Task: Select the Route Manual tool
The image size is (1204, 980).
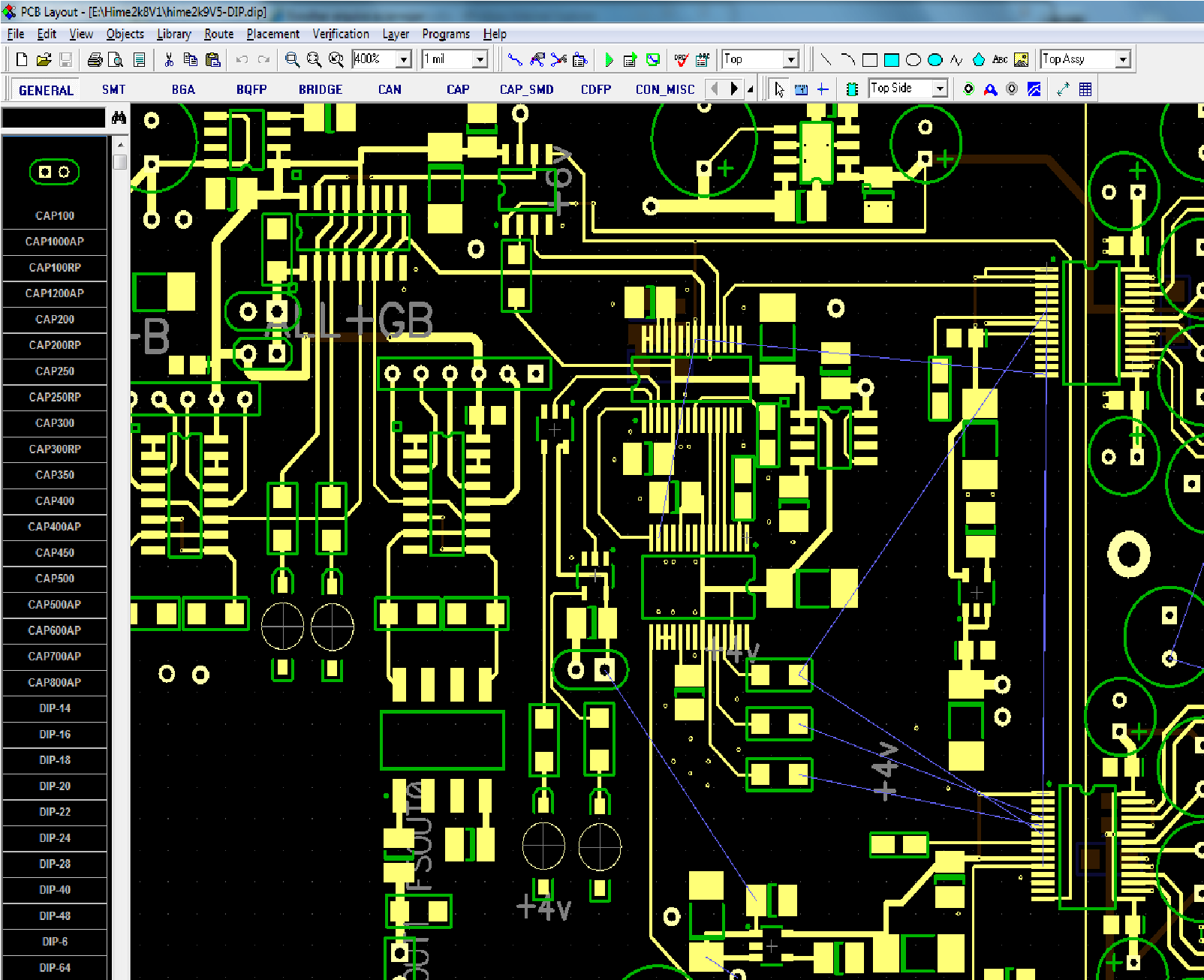Action: [x=515, y=59]
